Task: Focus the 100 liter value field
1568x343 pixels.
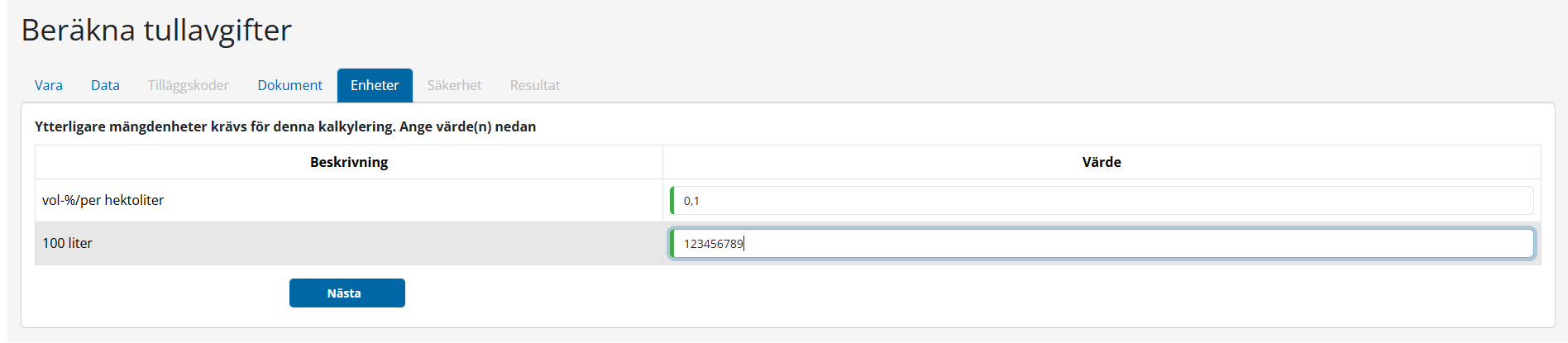Action: [1102, 244]
